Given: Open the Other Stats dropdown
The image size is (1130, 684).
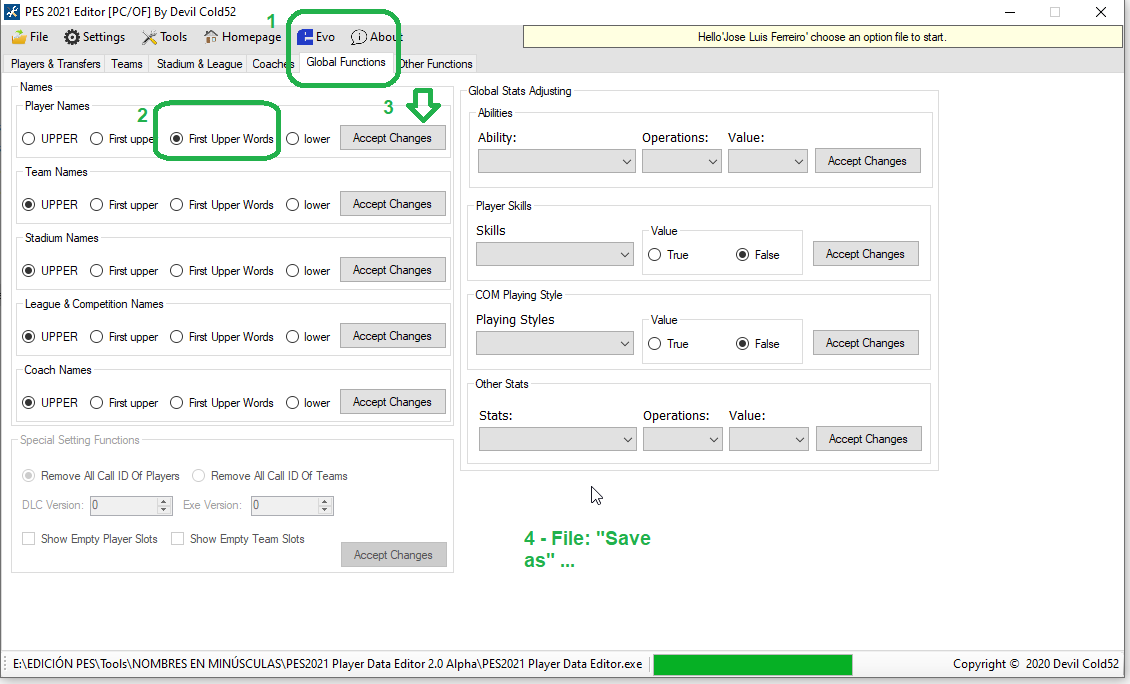Looking at the screenshot, I should [x=558, y=439].
